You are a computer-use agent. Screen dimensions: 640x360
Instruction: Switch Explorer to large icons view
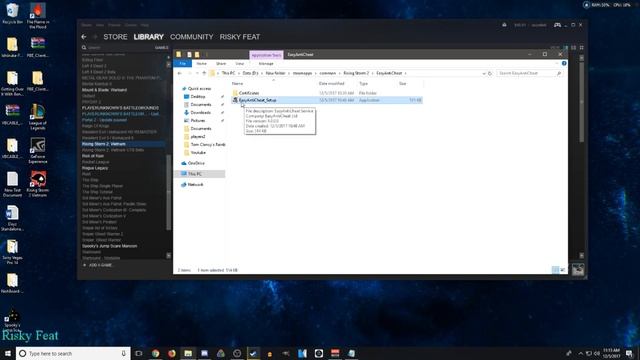(x=562, y=270)
